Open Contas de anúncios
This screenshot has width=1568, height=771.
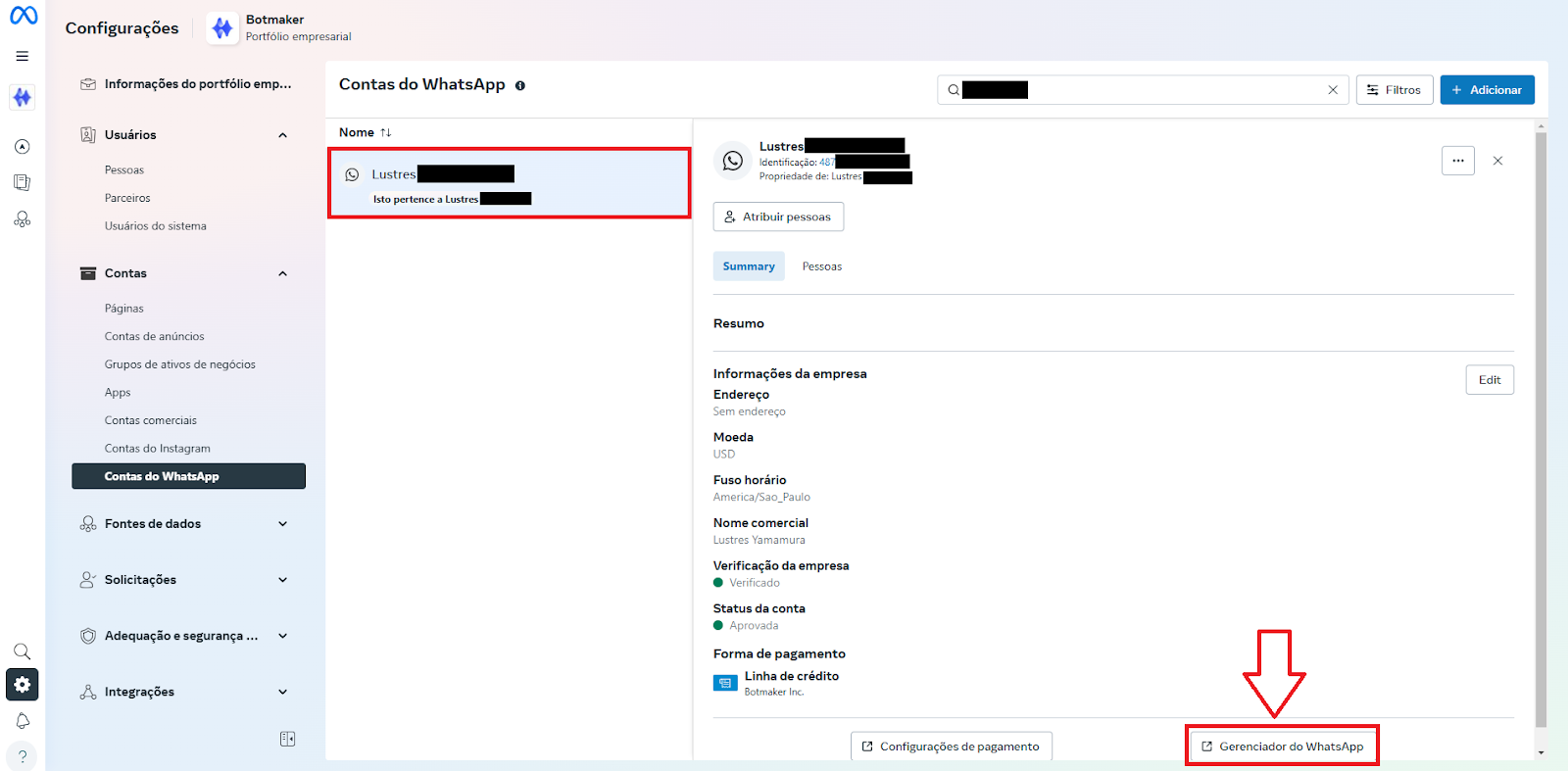click(x=155, y=336)
